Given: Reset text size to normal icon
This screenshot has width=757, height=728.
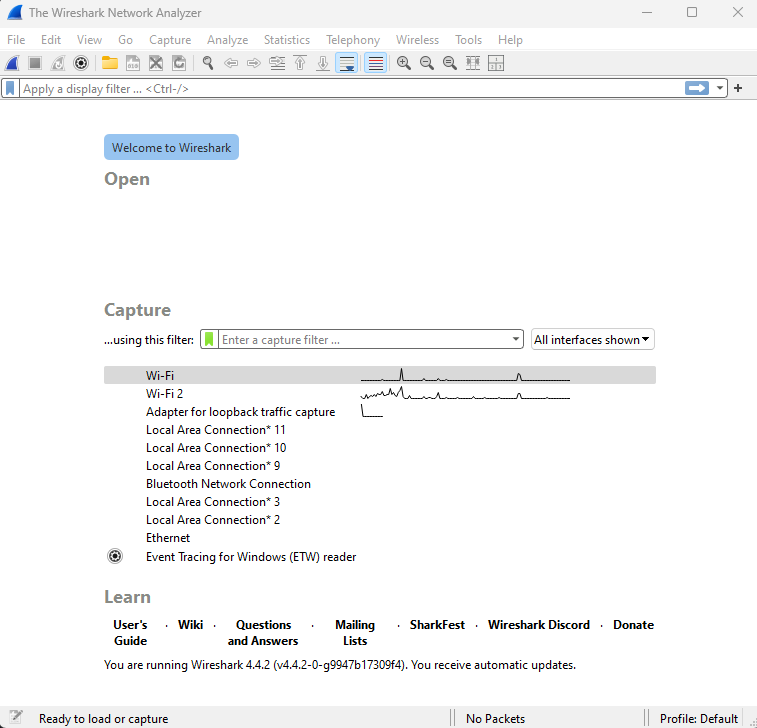Looking at the screenshot, I should 450,63.
